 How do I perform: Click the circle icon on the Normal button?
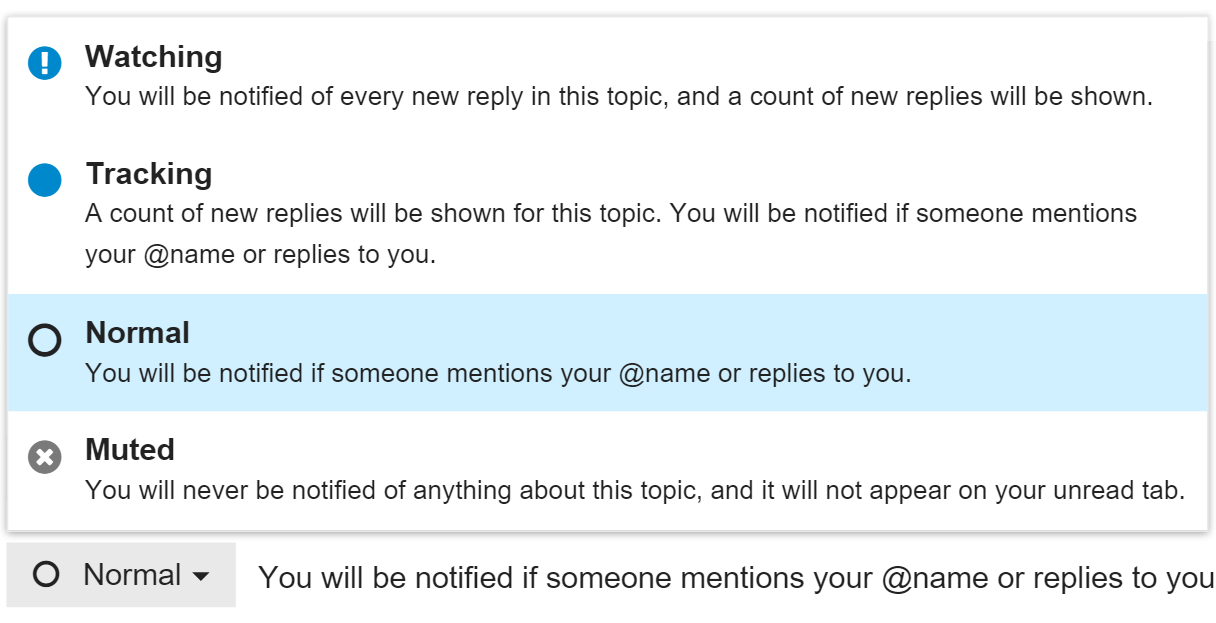(46, 575)
